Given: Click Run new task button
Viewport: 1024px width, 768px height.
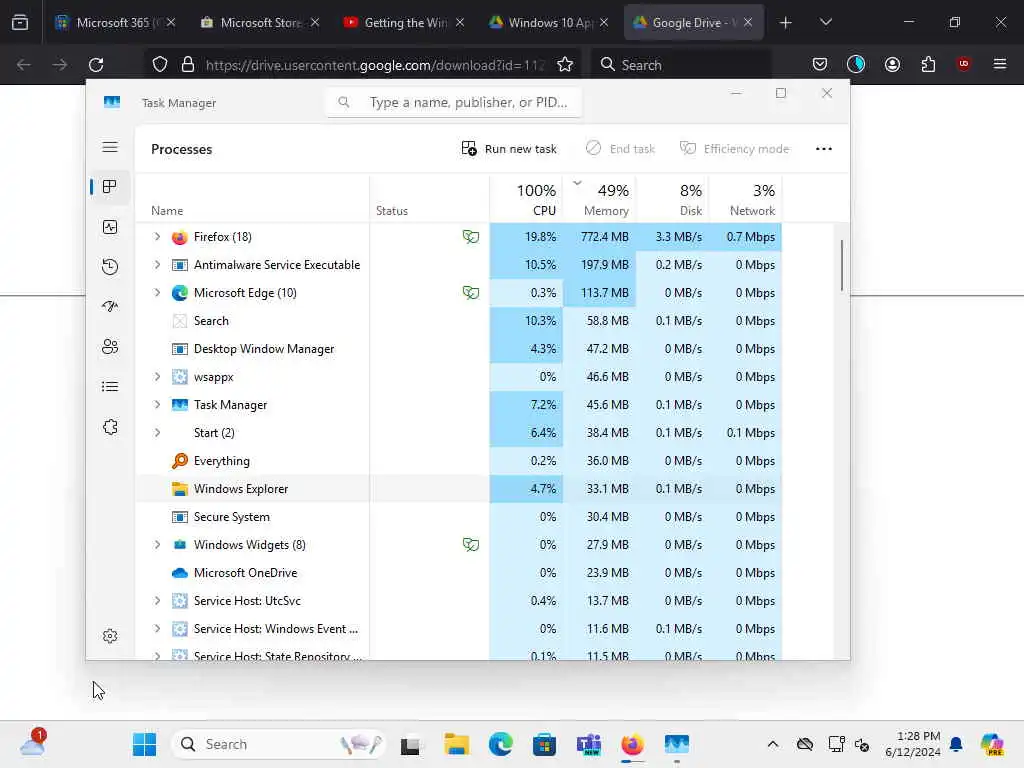Looking at the screenshot, I should 509,149.
